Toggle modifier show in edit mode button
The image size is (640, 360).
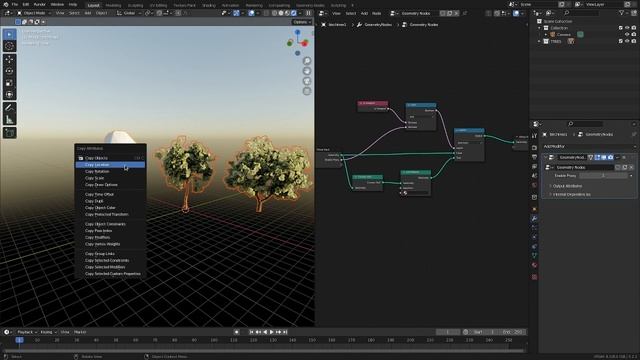(x=597, y=157)
